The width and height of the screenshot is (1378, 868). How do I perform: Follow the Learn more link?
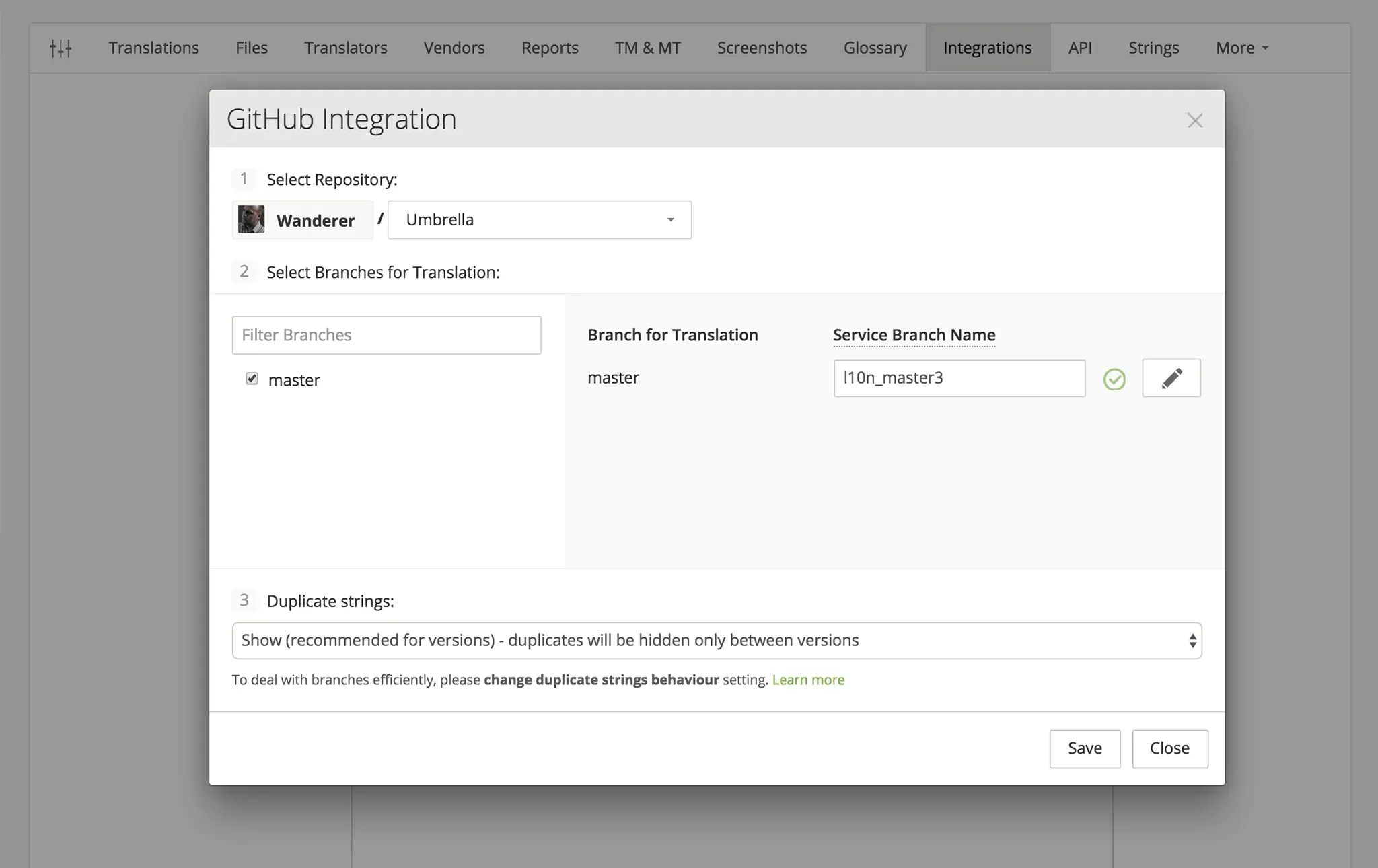(807, 680)
